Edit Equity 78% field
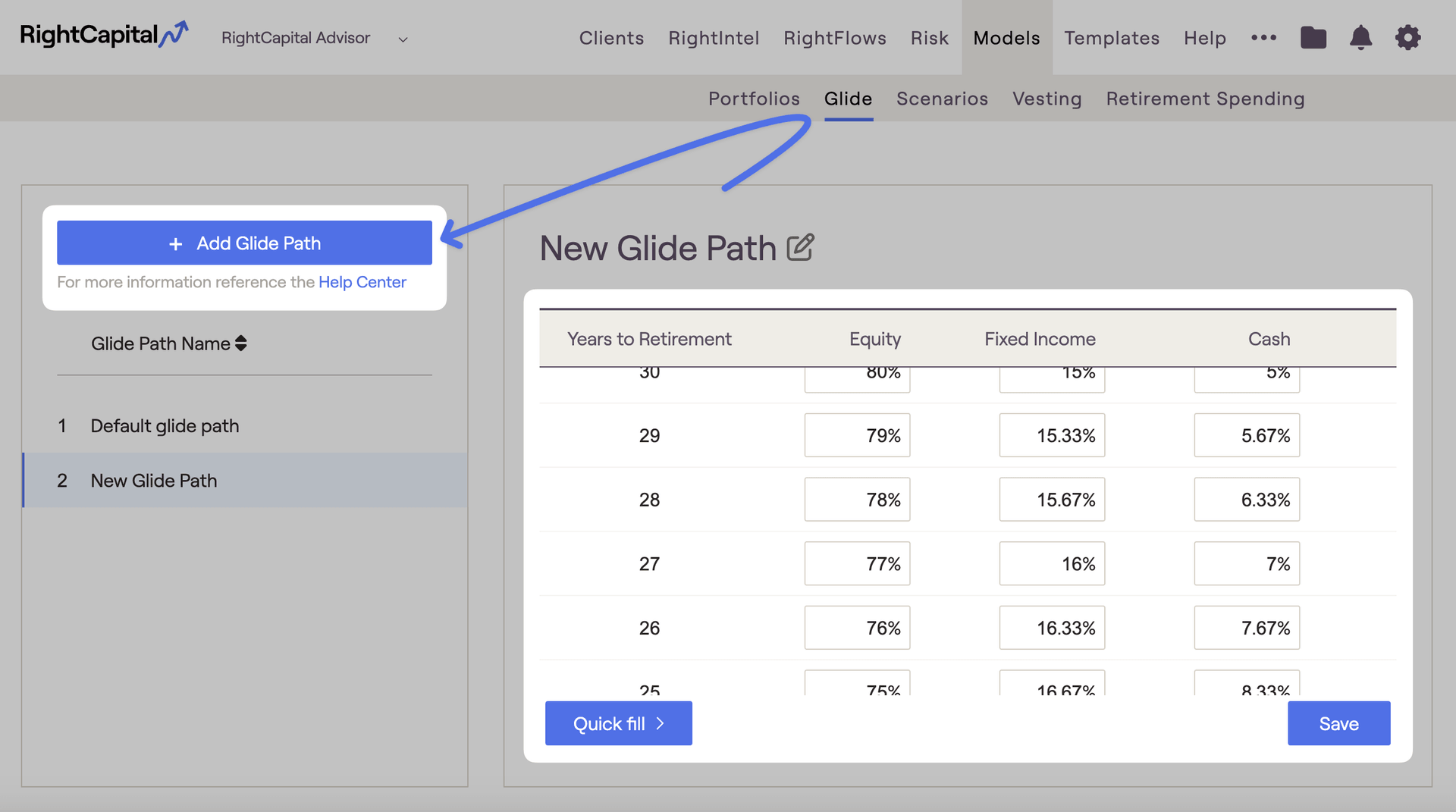Screen dimensions: 1456x812 (857, 500)
